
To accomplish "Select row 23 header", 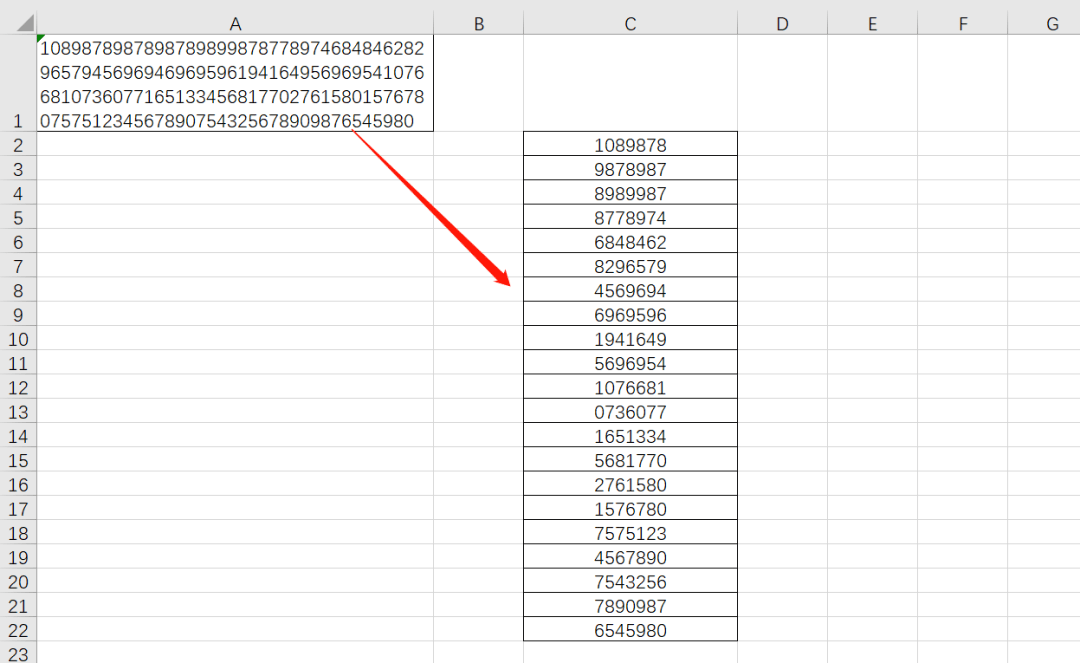I will point(17,653).
